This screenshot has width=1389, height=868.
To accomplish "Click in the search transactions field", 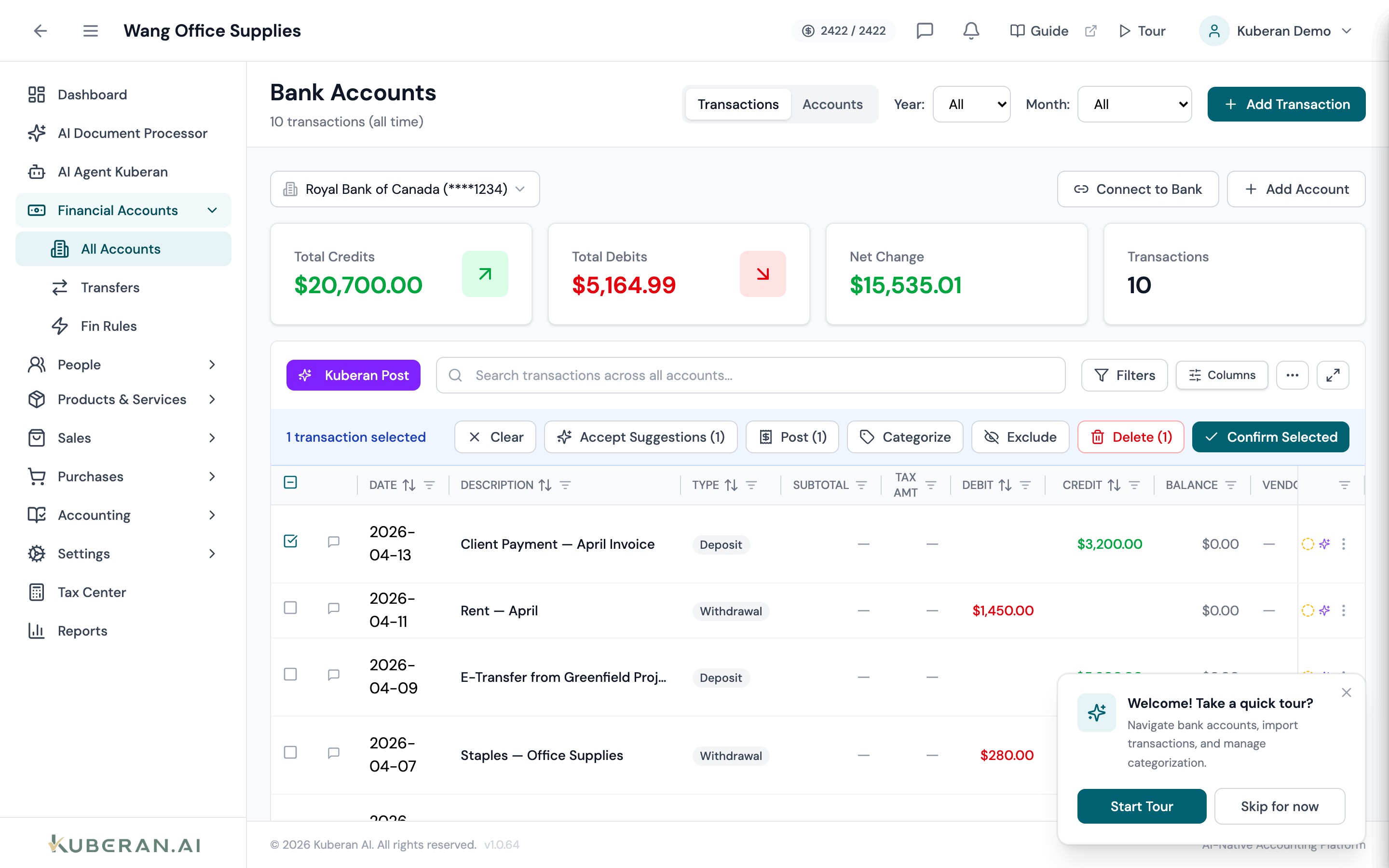I will (750, 376).
